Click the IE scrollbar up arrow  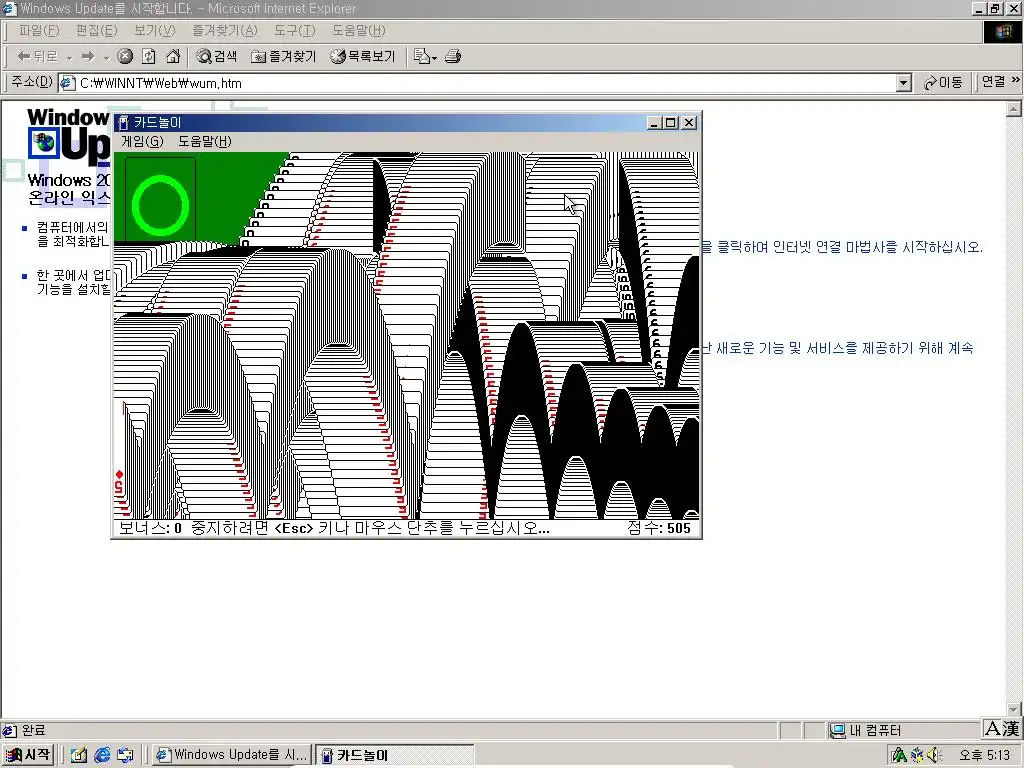tap(1014, 108)
